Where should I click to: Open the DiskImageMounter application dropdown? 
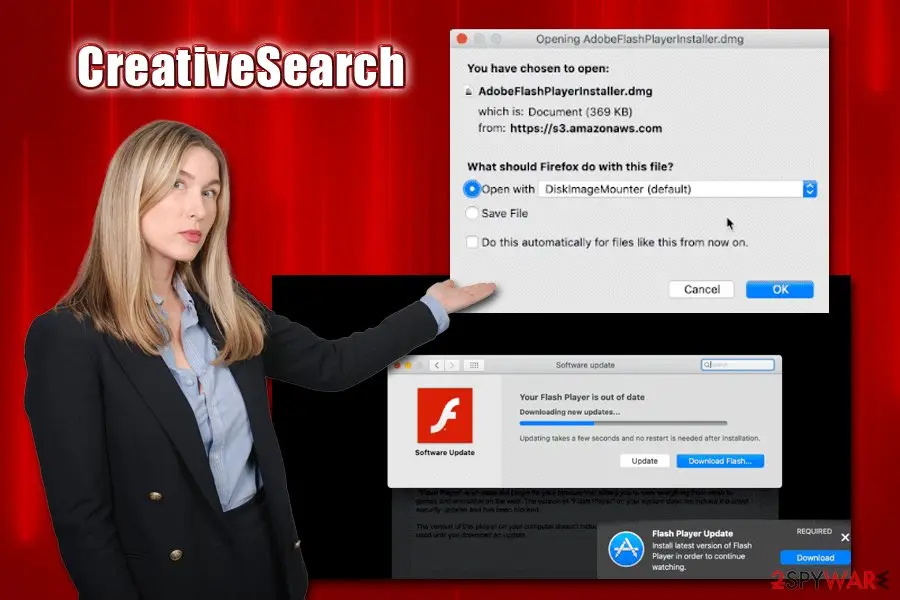pyautogui.click(x=678, y=189)
